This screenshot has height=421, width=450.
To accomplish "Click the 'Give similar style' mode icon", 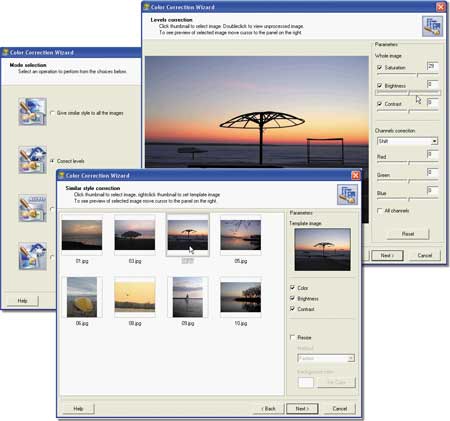I will 32,112.
